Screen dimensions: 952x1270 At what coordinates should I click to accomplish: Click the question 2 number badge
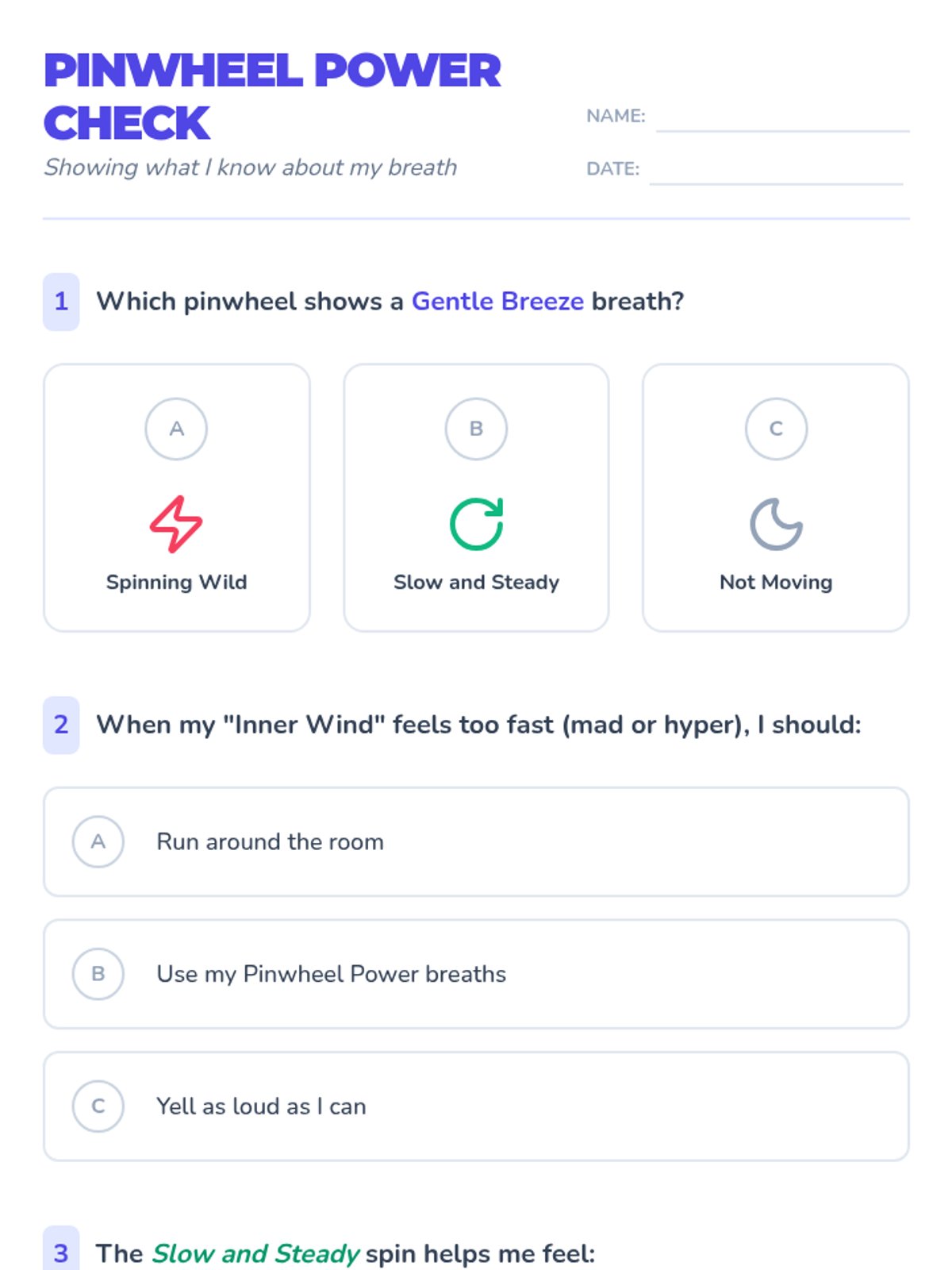(61, 725)
